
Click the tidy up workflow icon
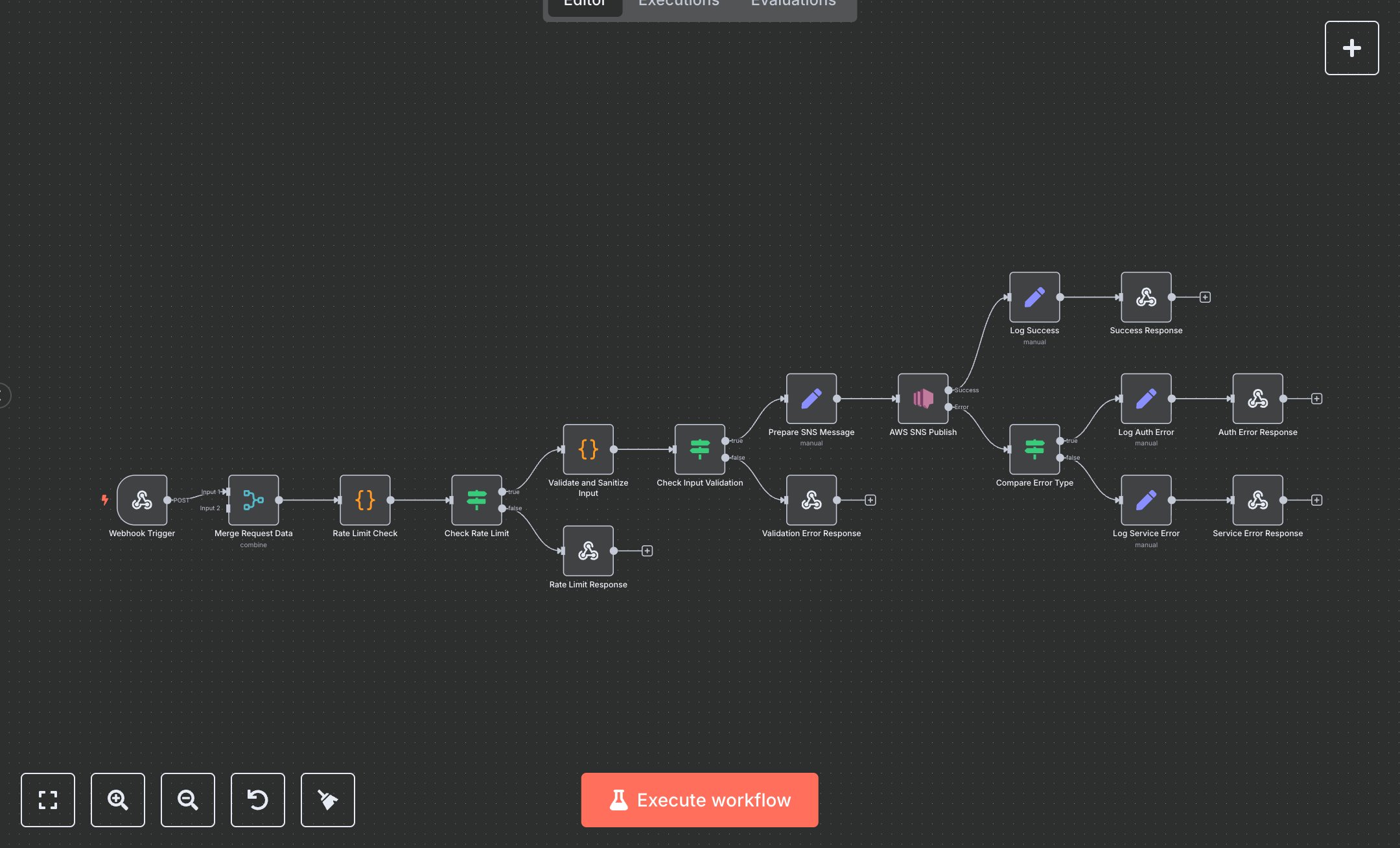click(327, 800)
